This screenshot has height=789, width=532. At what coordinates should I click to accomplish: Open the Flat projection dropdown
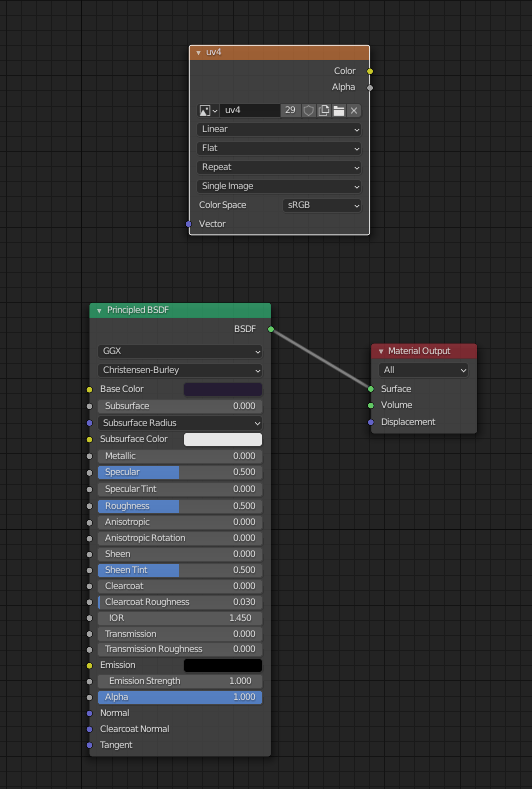coord(279,148)
